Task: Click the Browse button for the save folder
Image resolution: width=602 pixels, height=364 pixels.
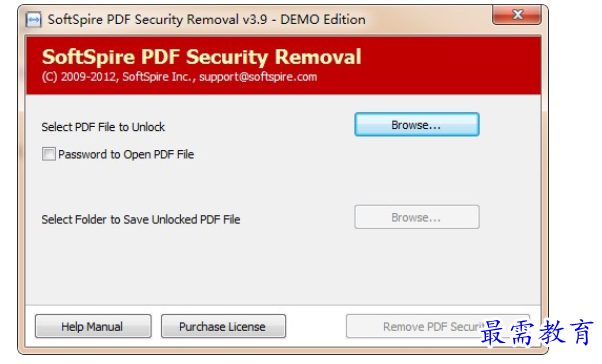Action: 417,217
